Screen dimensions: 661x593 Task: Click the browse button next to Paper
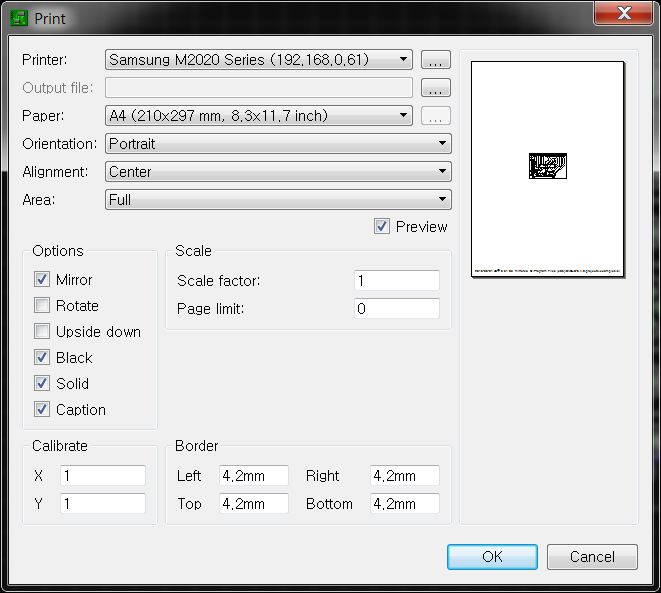coord(436,115)
